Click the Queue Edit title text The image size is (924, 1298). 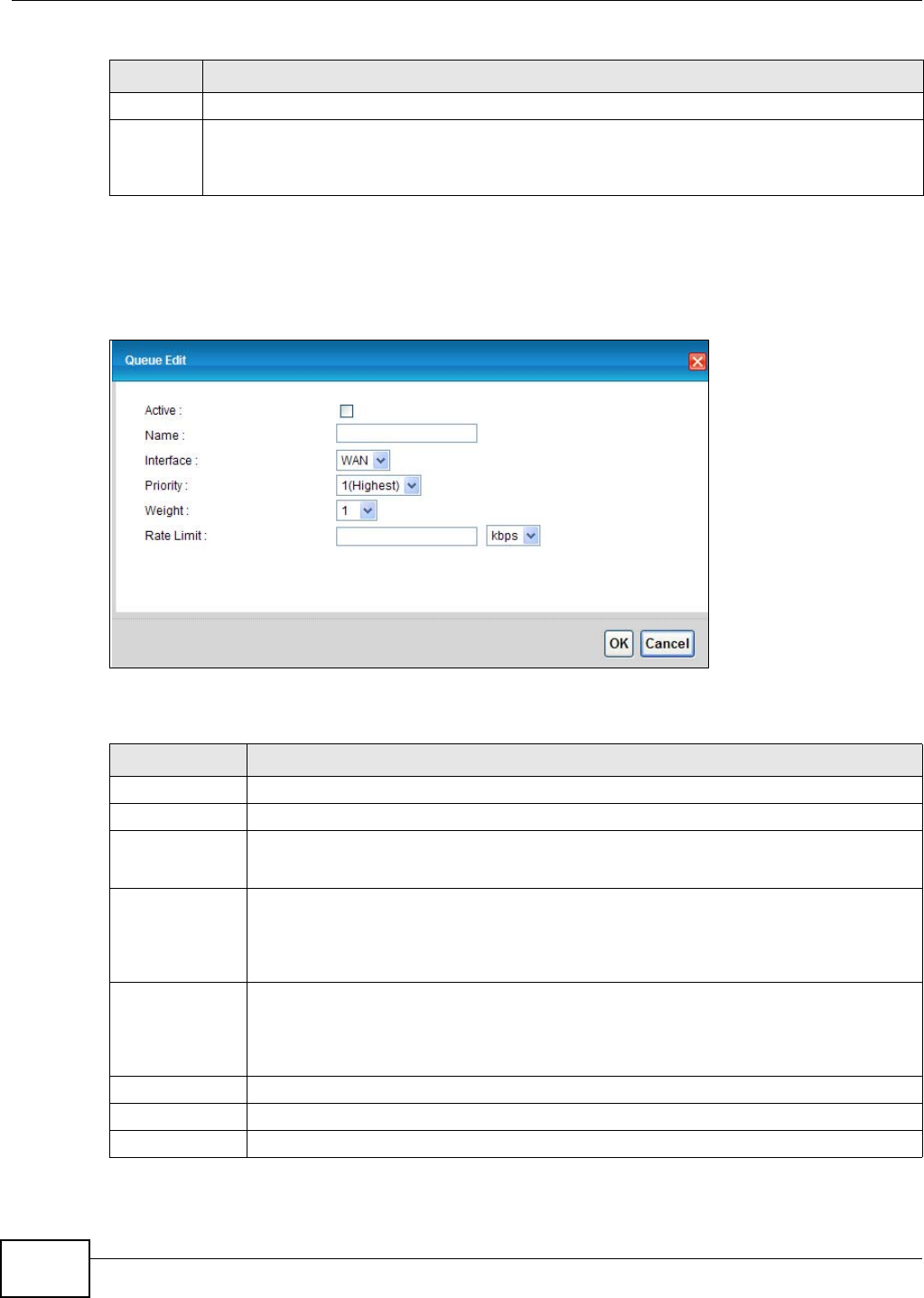click(155, 360)
